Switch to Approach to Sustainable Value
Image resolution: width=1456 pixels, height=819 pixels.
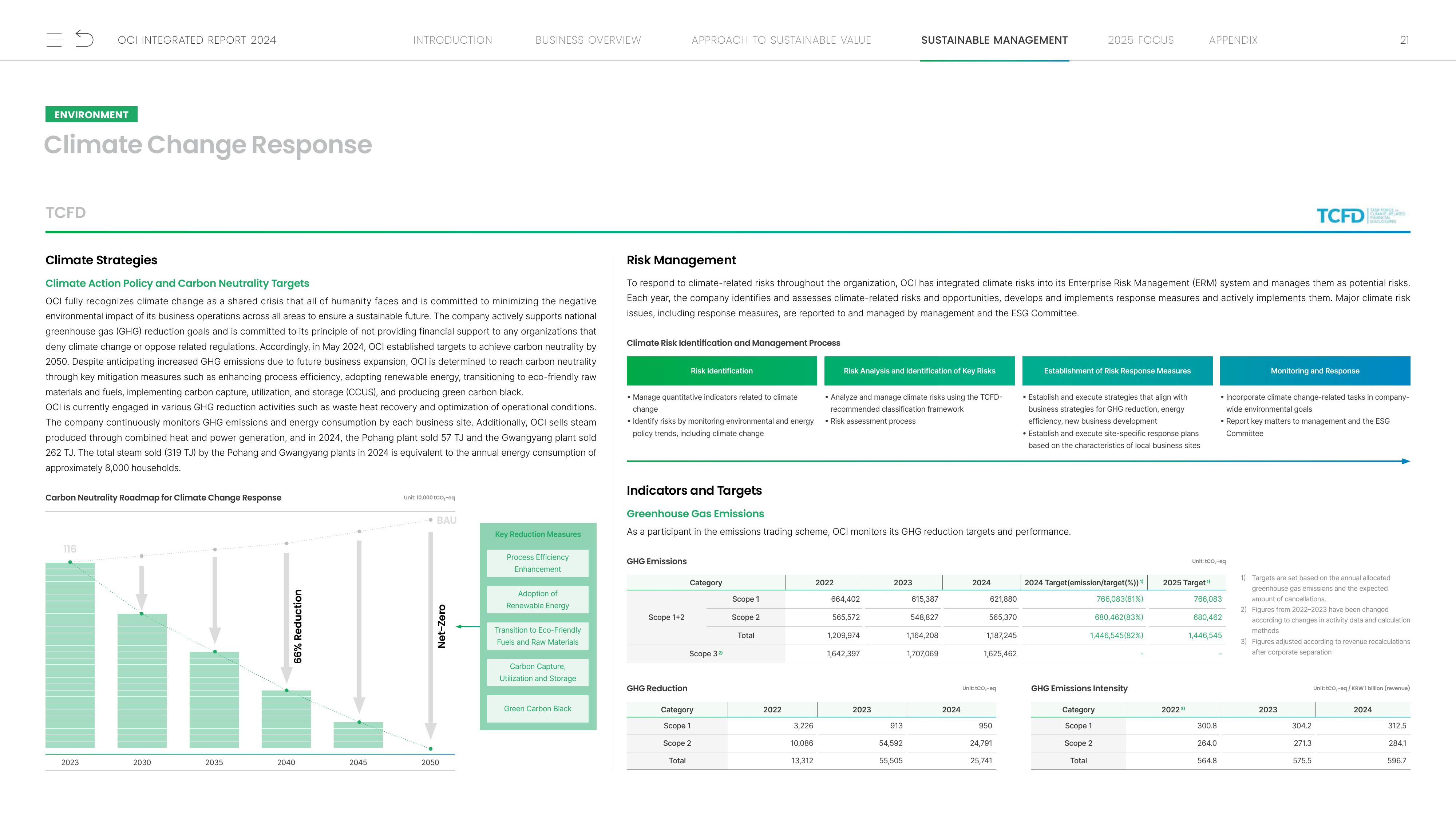point(780,40)
